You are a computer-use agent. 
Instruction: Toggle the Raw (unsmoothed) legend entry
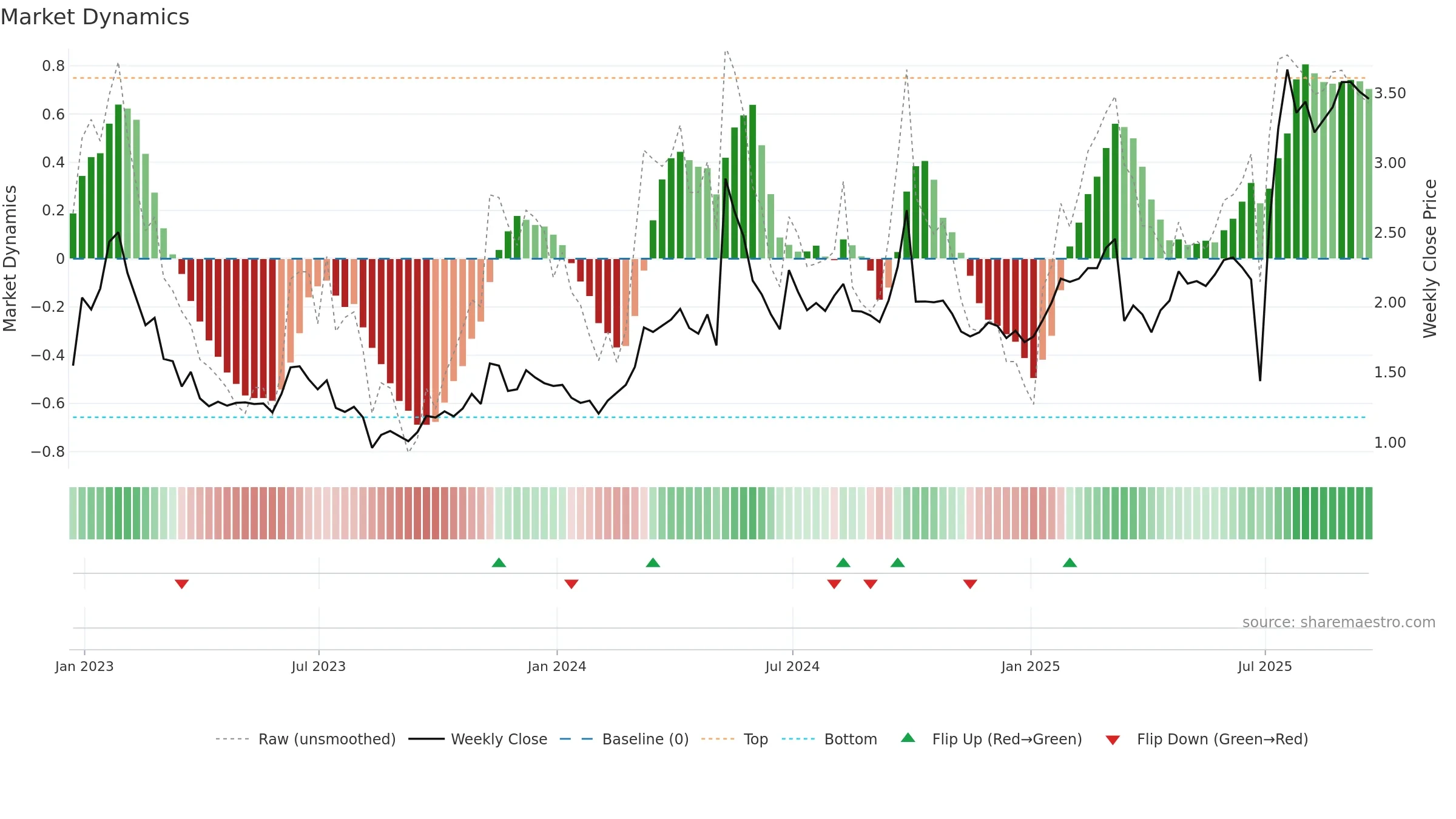coord(306,739)
